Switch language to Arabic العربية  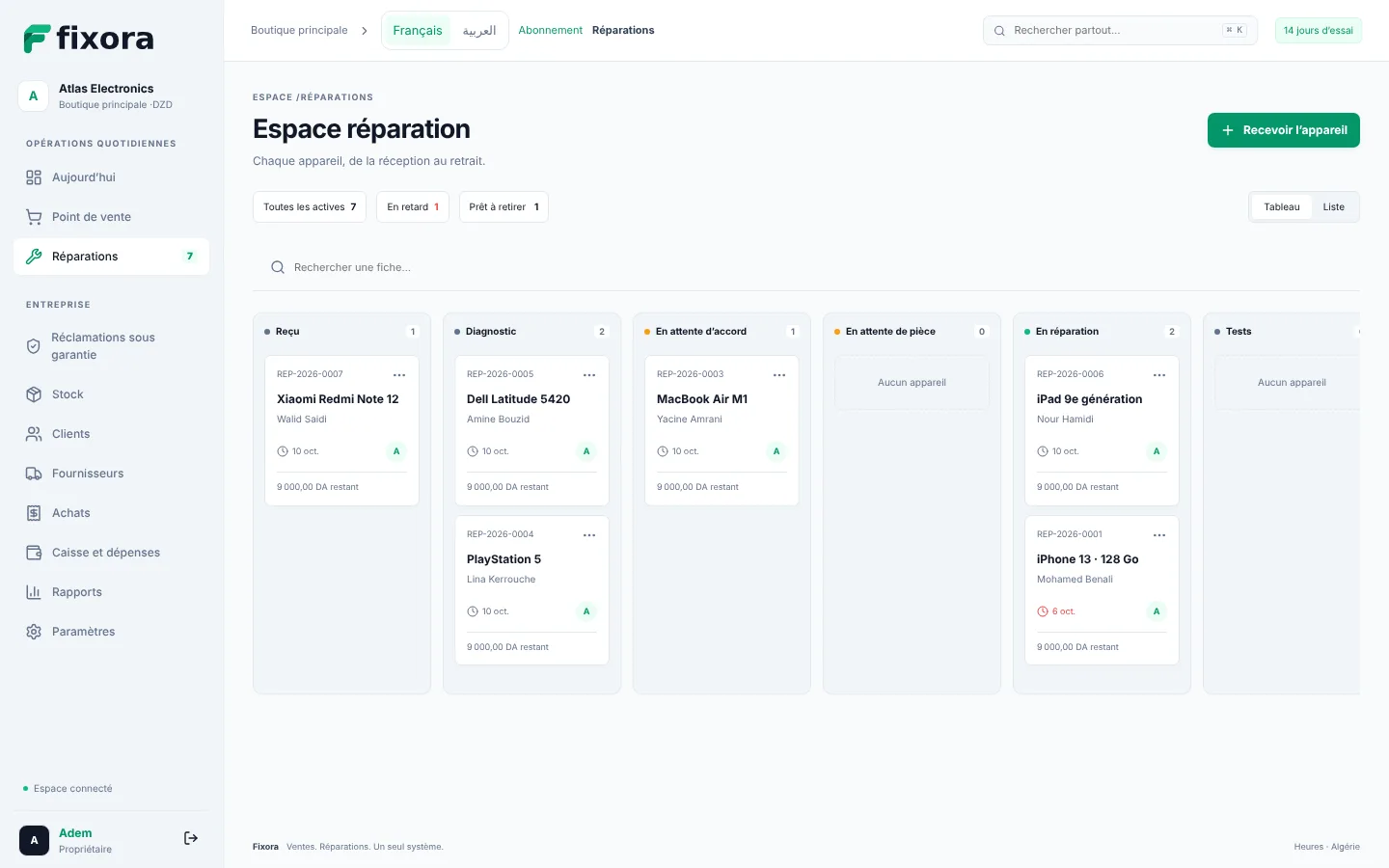click(479, 31)
